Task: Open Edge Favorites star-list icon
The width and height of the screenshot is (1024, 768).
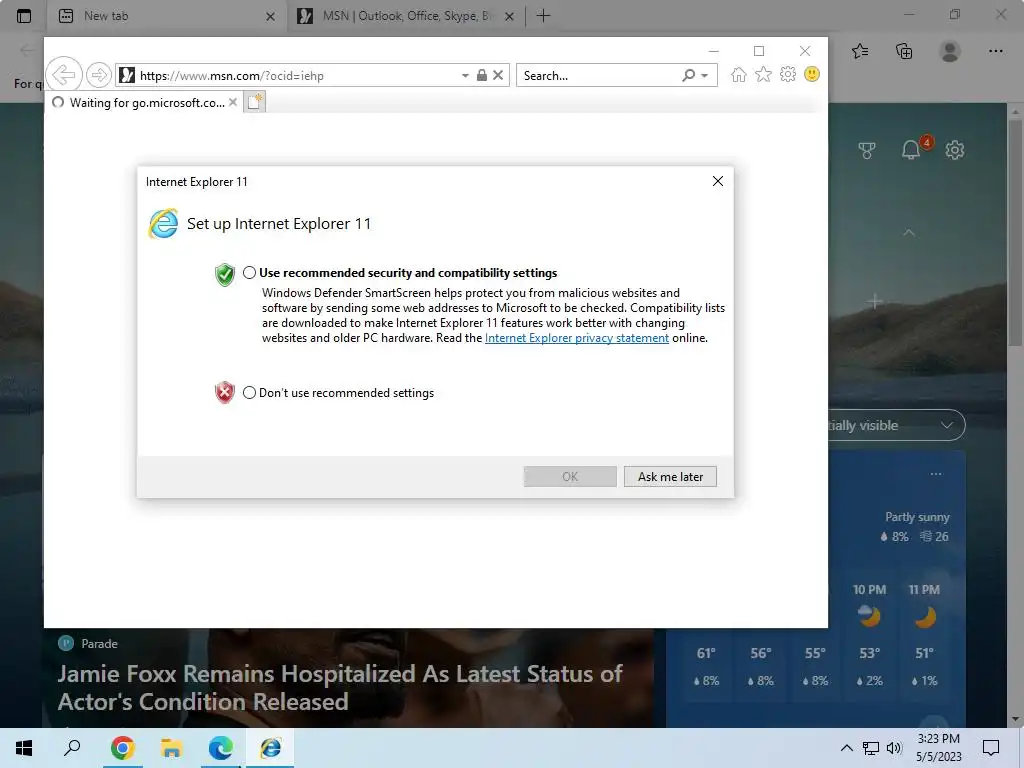Action: pyautogui.click(x=860, y=51)
